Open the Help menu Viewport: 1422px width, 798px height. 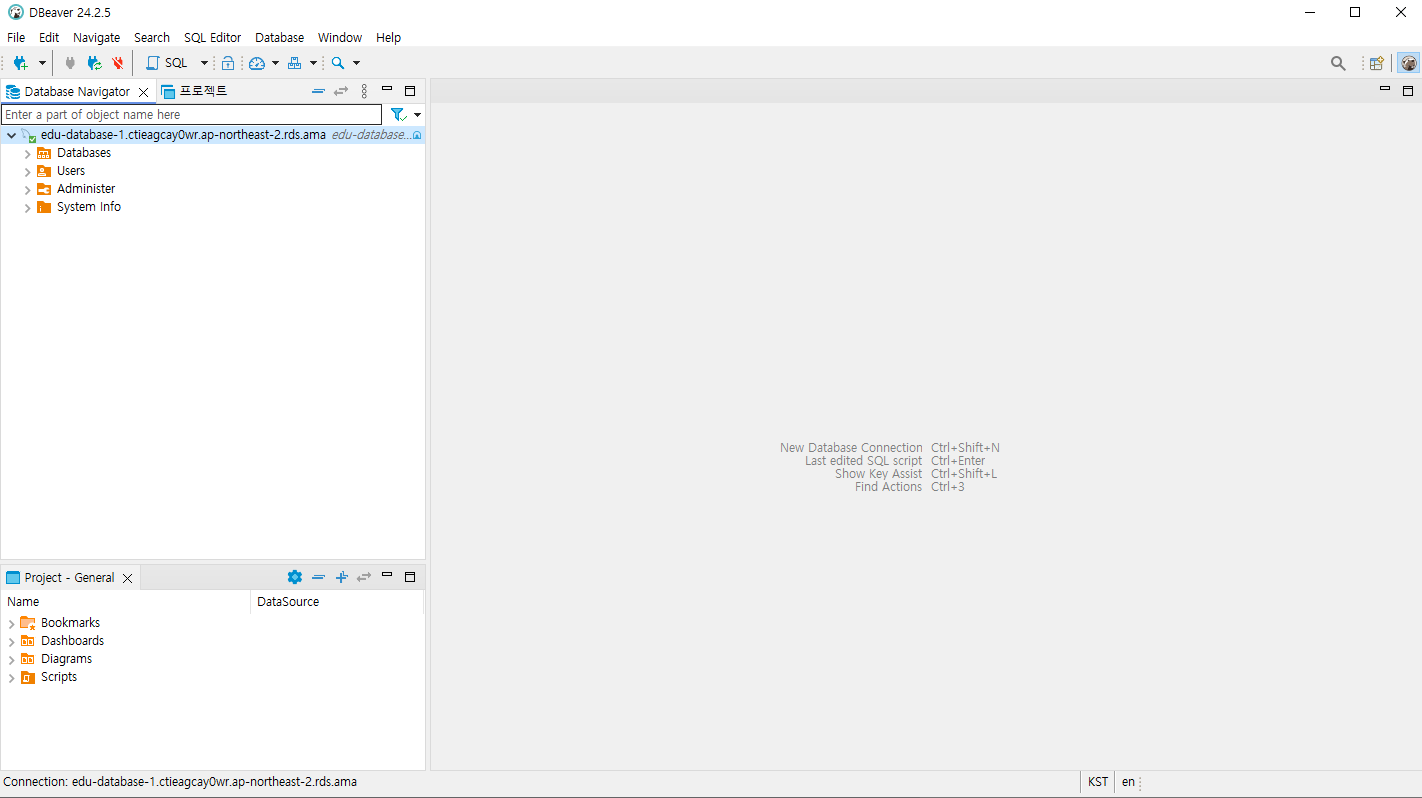click(x=388, y=37)
